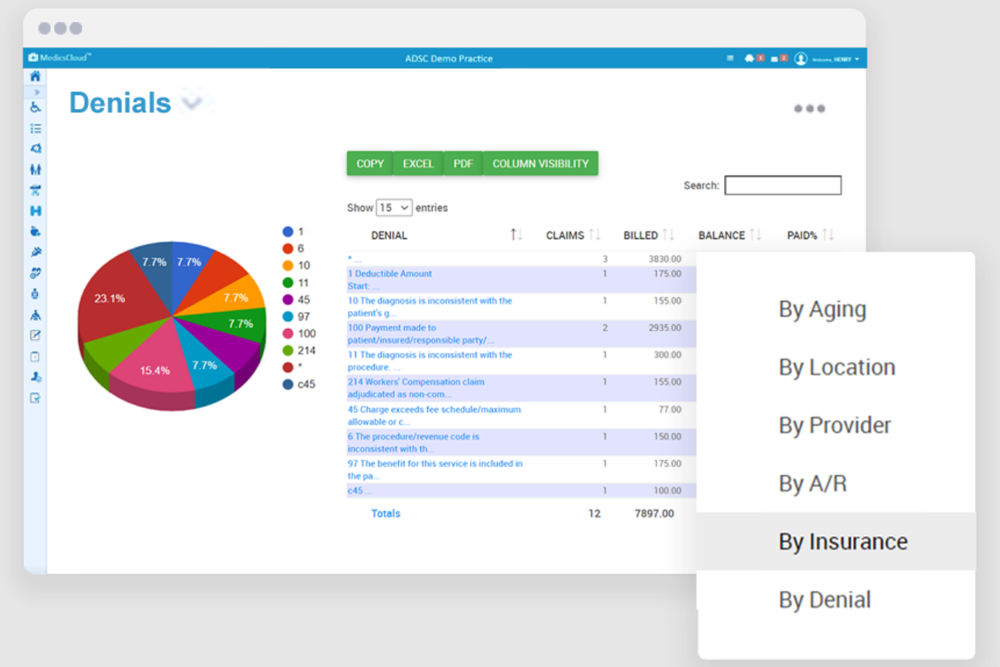Expand the sidebar with double-chevron arrow
Image resolution: width=1000 pixels, height=667 pixels.
(x=36, y=92)
